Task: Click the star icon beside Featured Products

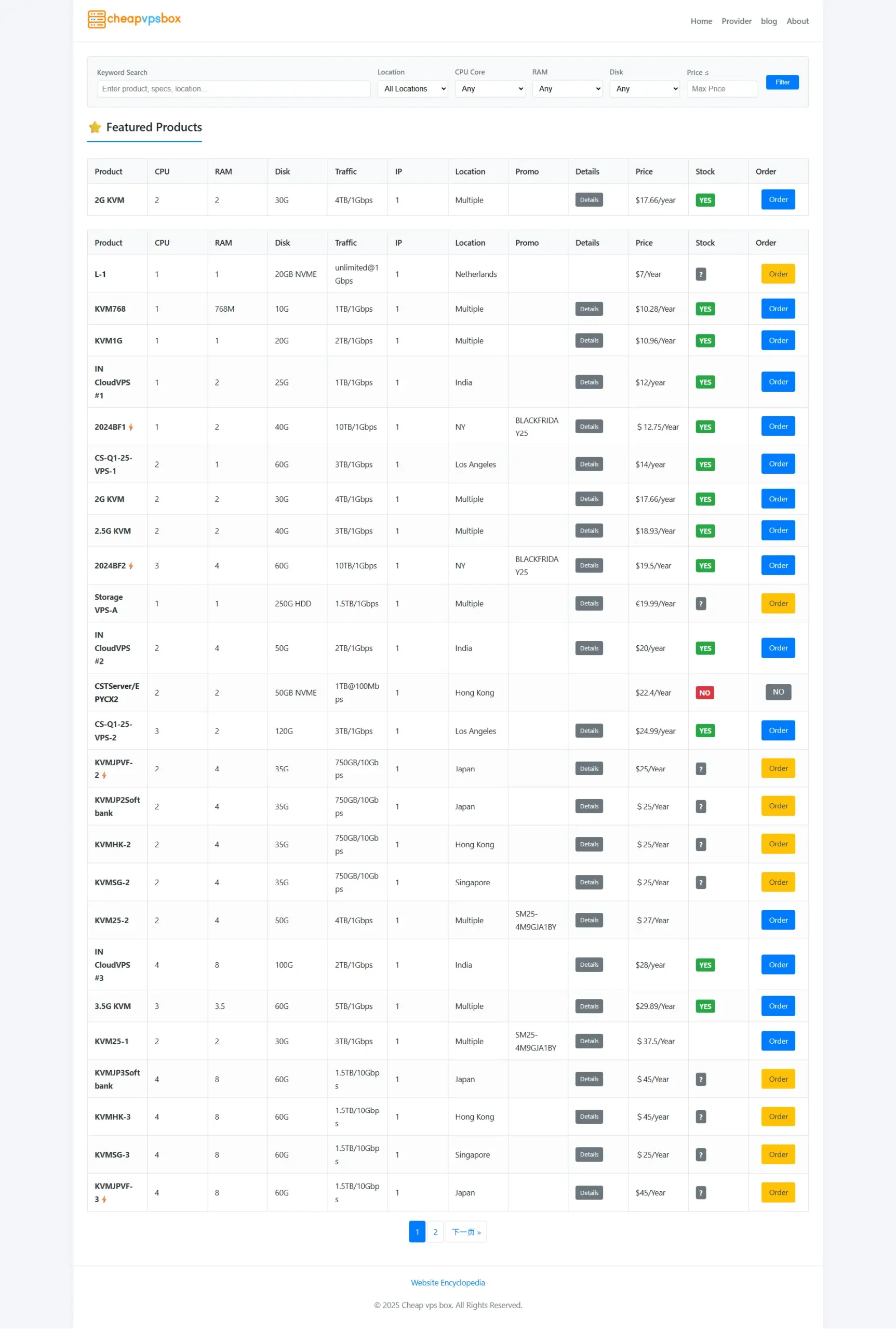Action: pyautogui.click(x=95, y=127)
